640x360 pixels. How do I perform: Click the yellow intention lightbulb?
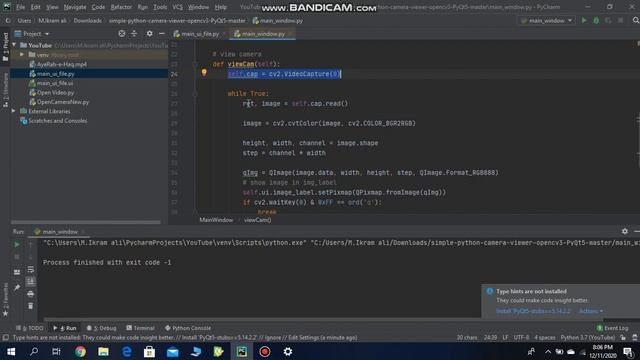click(x=204, y=73)
